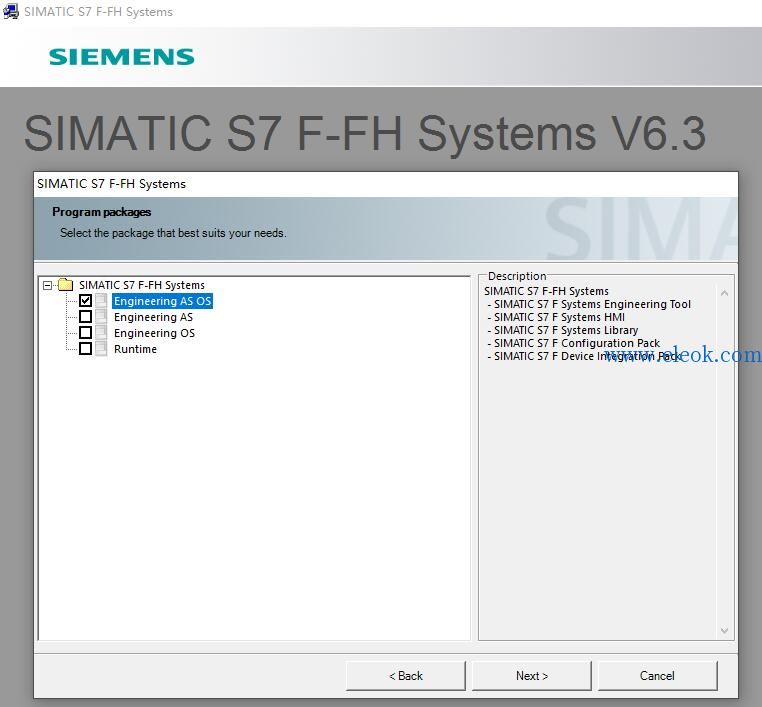Click the document icon beside Engineering AS

(x=101, y=317)
